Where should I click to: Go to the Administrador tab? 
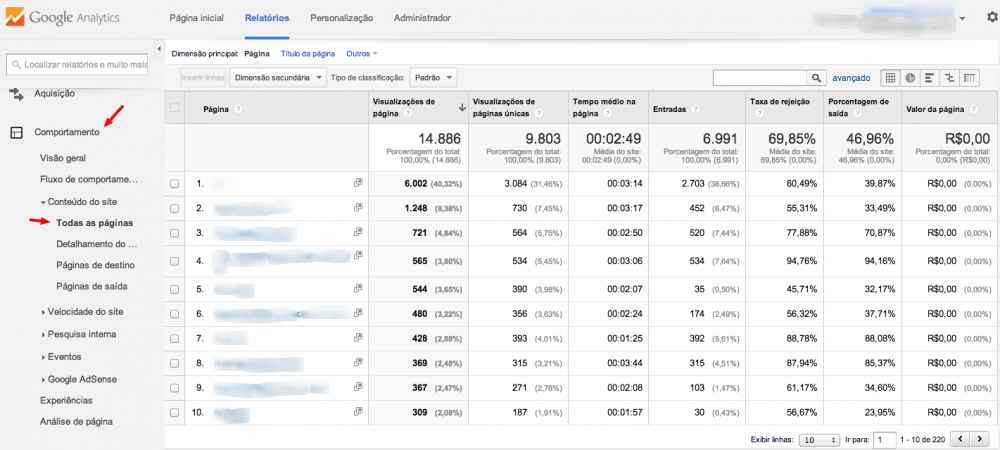(422, 18)
